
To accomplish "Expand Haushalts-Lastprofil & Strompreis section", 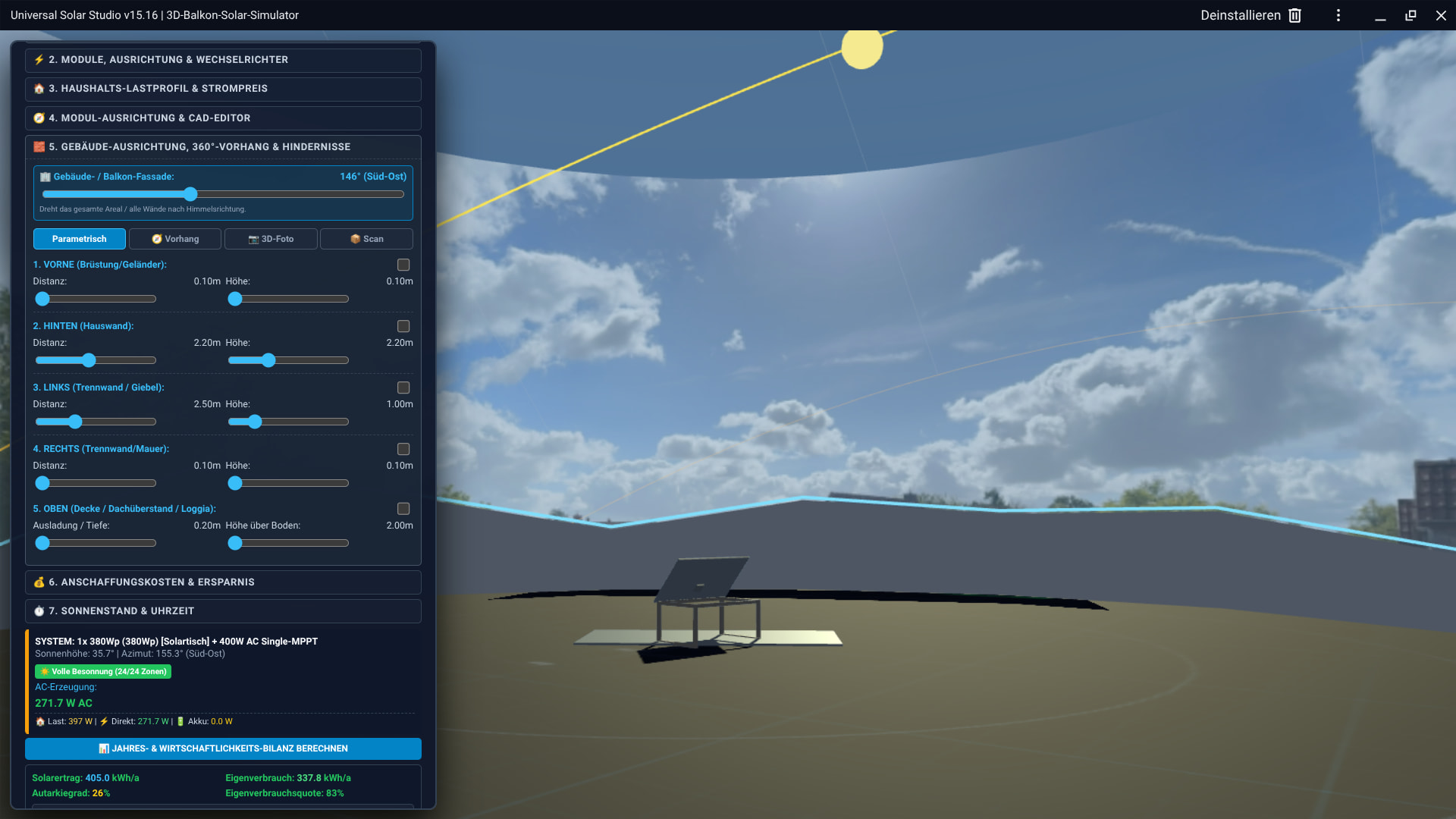I will pos(223,89).
